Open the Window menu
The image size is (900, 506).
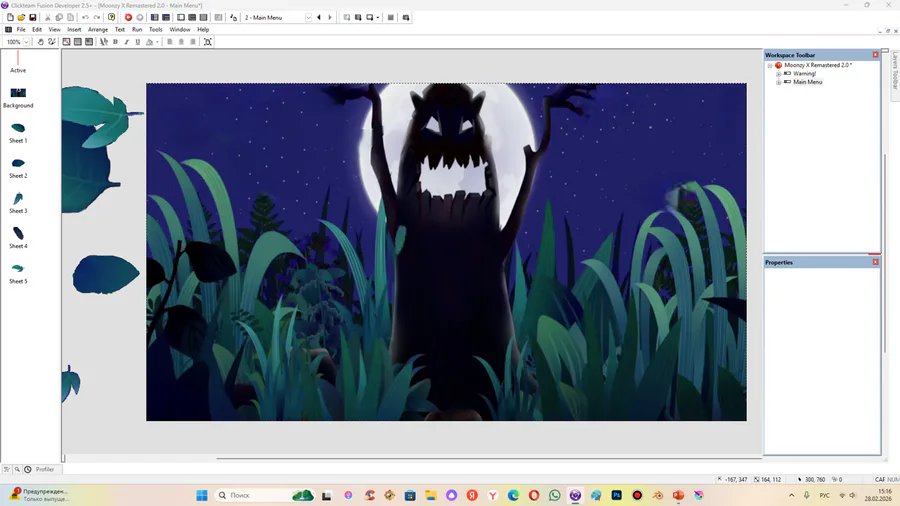pos(180,29)
